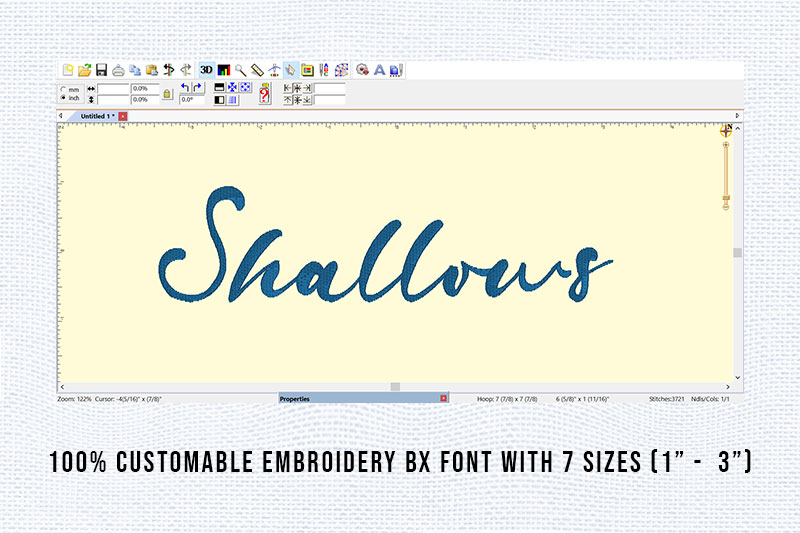Click the first thread stitch icon after Paste
This screenshot has height=533, width=800.
click(x=169, y=70)
